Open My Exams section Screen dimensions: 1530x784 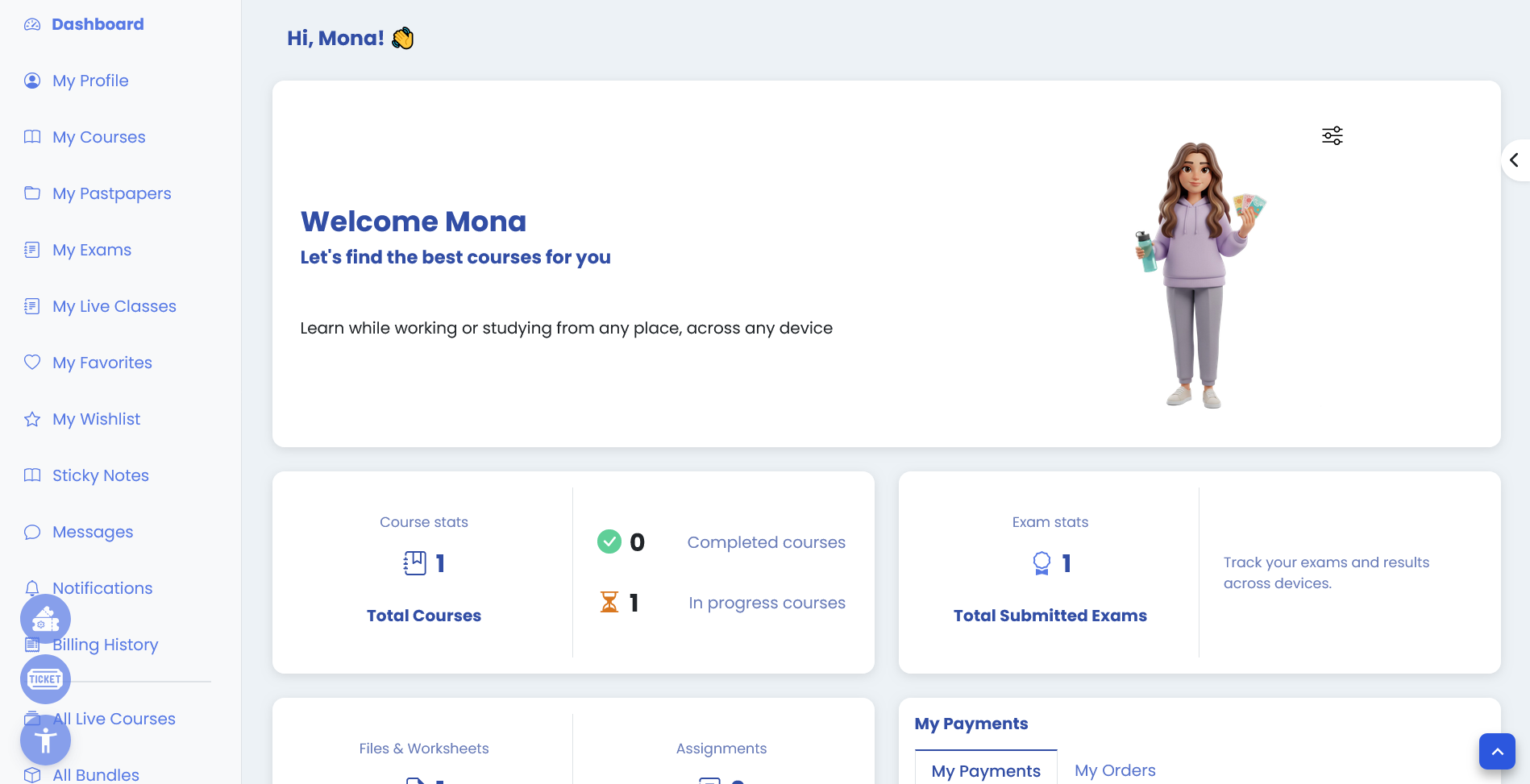[91, 250]
